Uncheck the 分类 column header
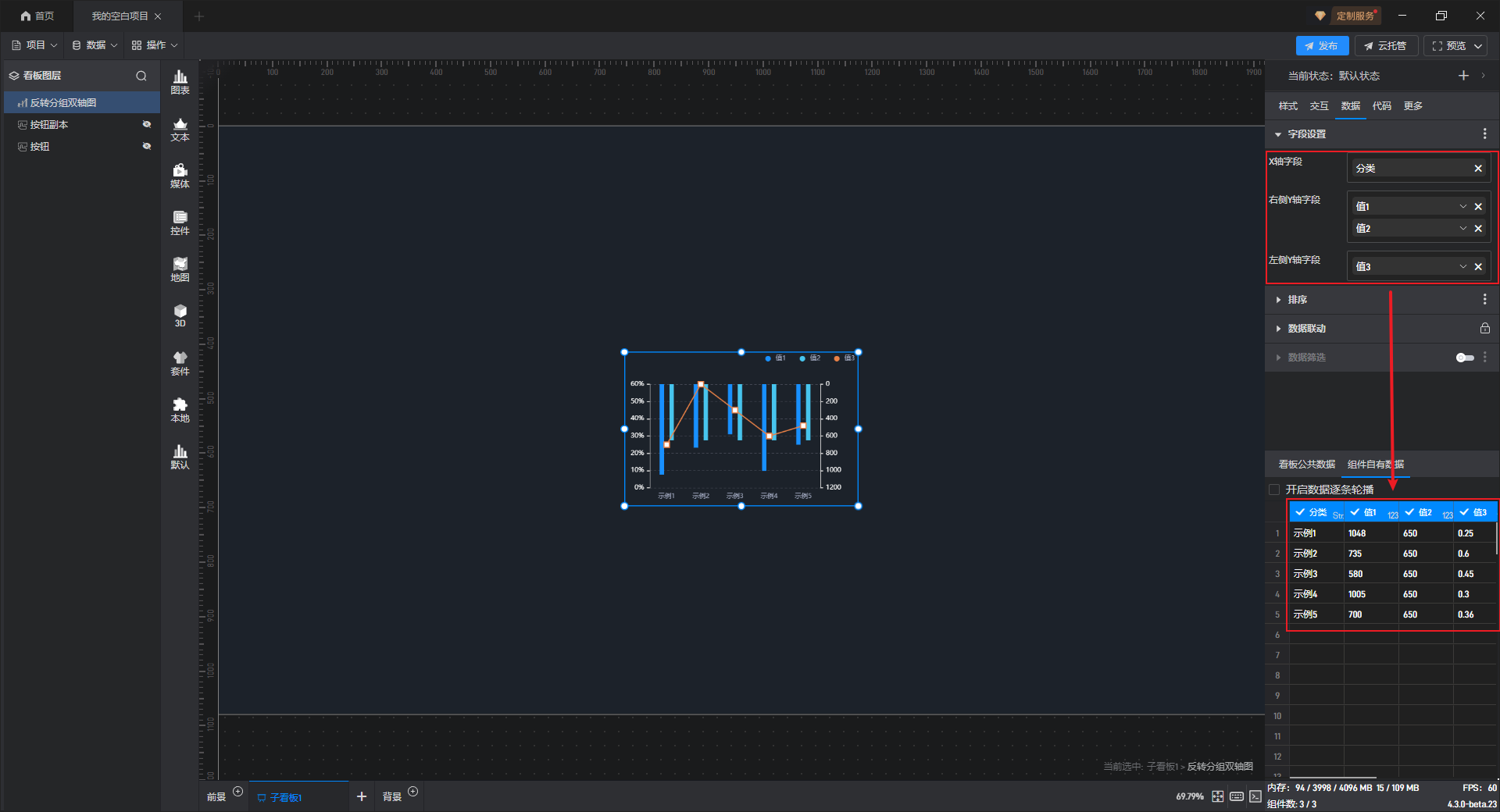Screen dimensions: 1500x812 point(1300,512)
